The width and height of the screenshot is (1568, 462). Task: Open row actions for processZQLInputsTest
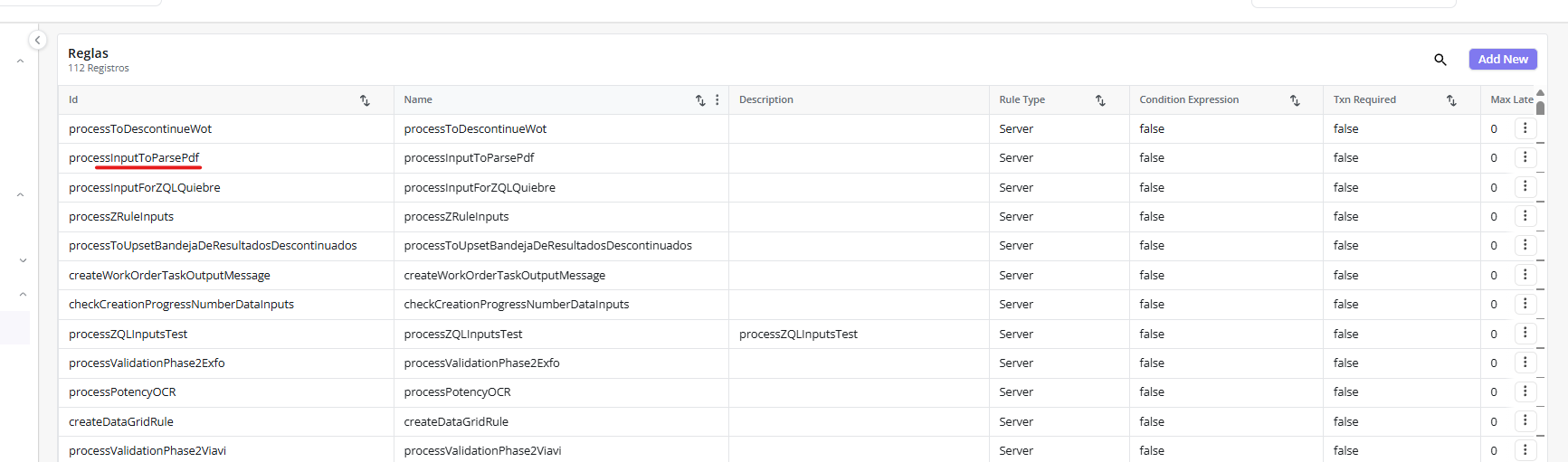(1525, 333)
